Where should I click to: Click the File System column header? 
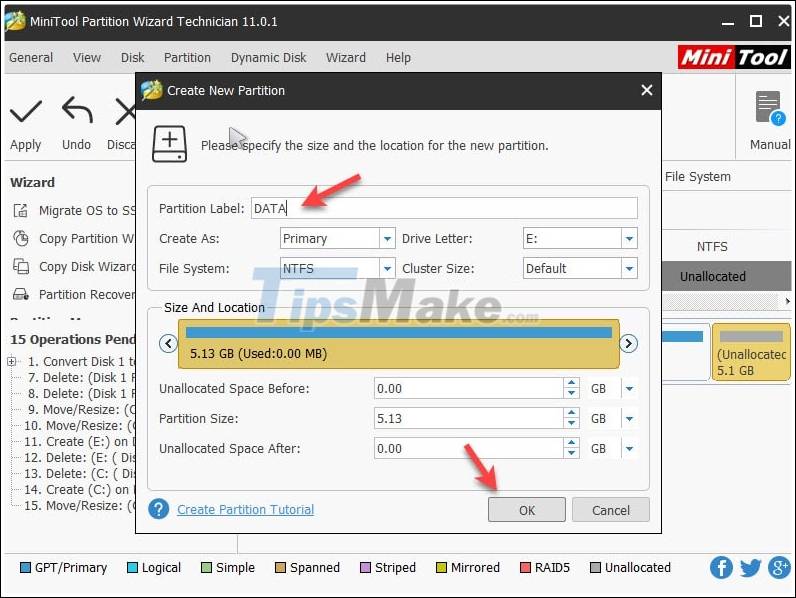click(x=698, y=177)
